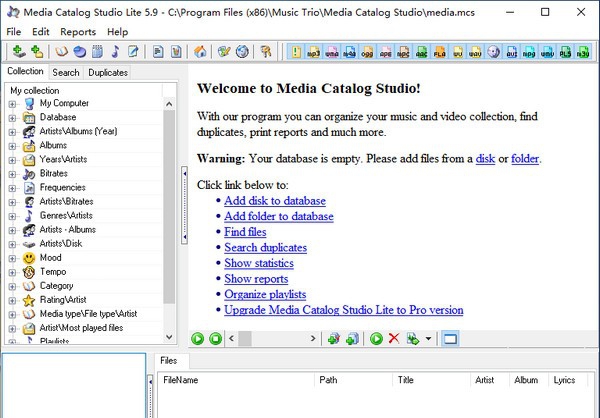Click the wmv file type icon
This screenshot has height=418, width=600.
(x=547, y=52)
